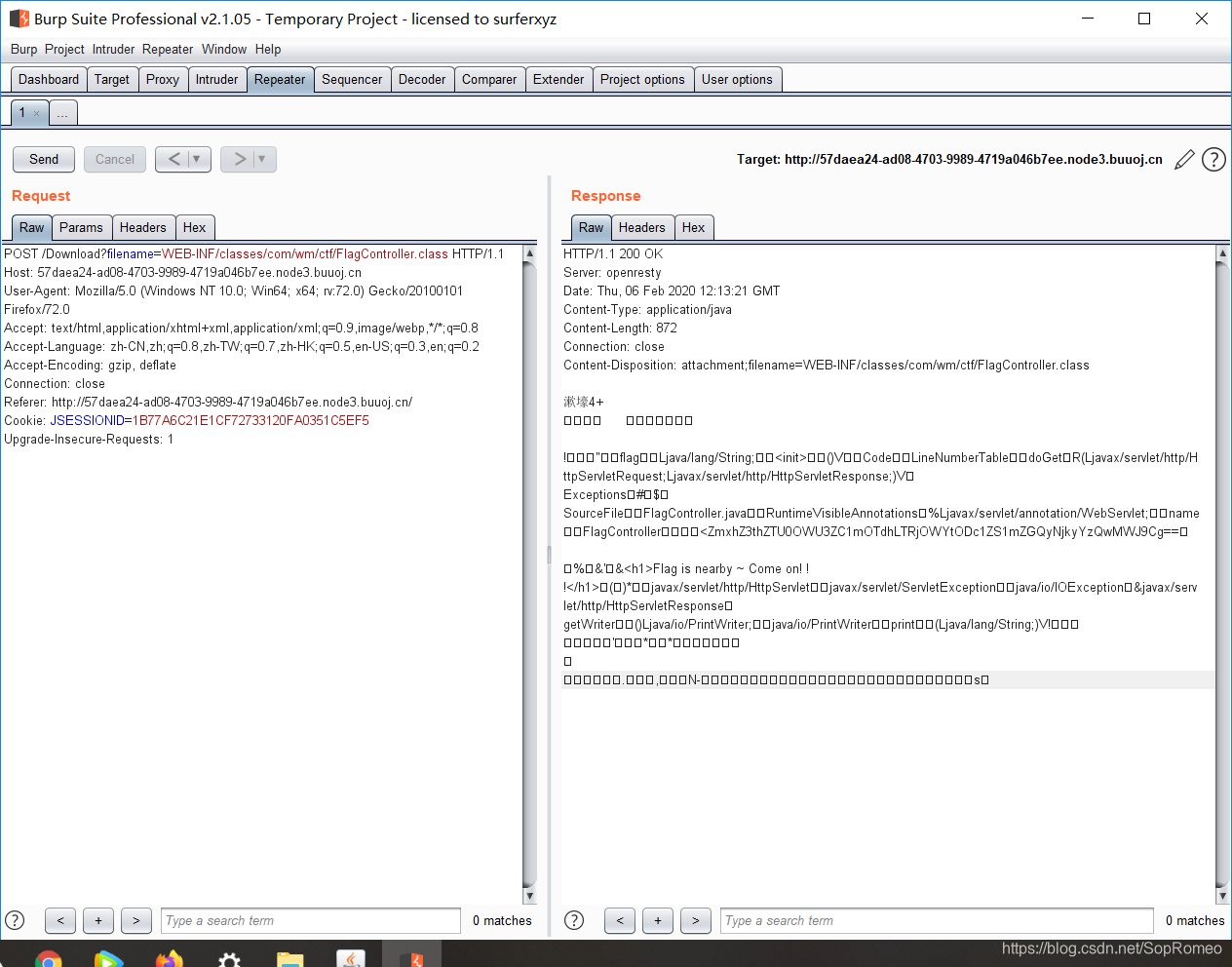Open the settings gear taskbar icon
Viewport: 1232px width, 967px height.
pyautogui.click(x=229, y=959)
